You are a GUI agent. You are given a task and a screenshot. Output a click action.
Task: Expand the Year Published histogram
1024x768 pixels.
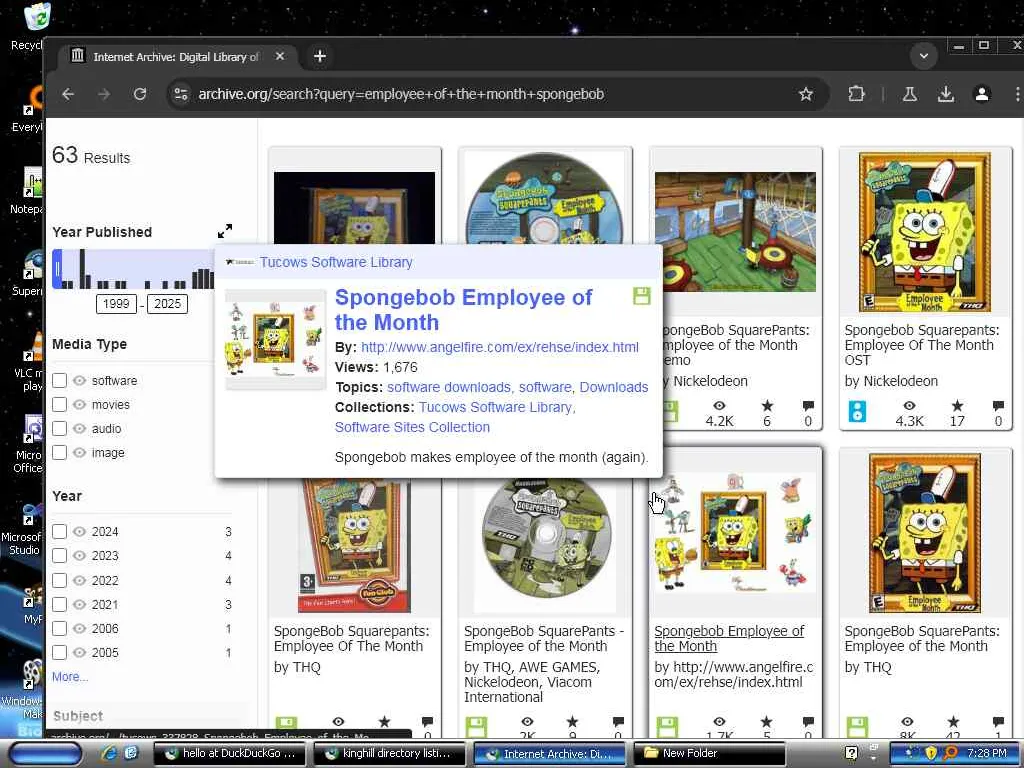point(225,231)
